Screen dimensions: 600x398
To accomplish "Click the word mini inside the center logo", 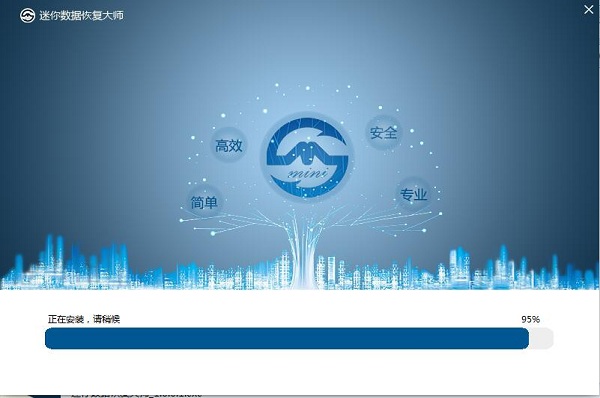I will point(308,173).
